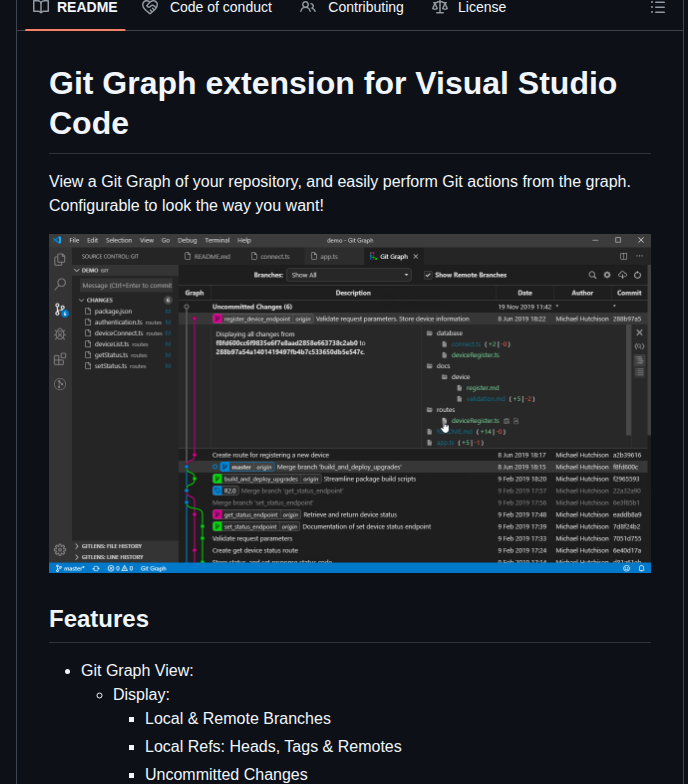
Task: Open app.ts (+5|-1) in commit file tree
Action: 445,443
